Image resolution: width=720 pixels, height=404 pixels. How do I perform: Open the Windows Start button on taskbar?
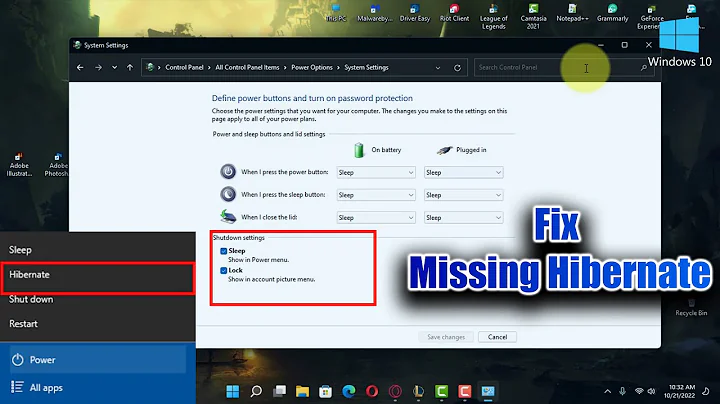(x=233, y=391)
